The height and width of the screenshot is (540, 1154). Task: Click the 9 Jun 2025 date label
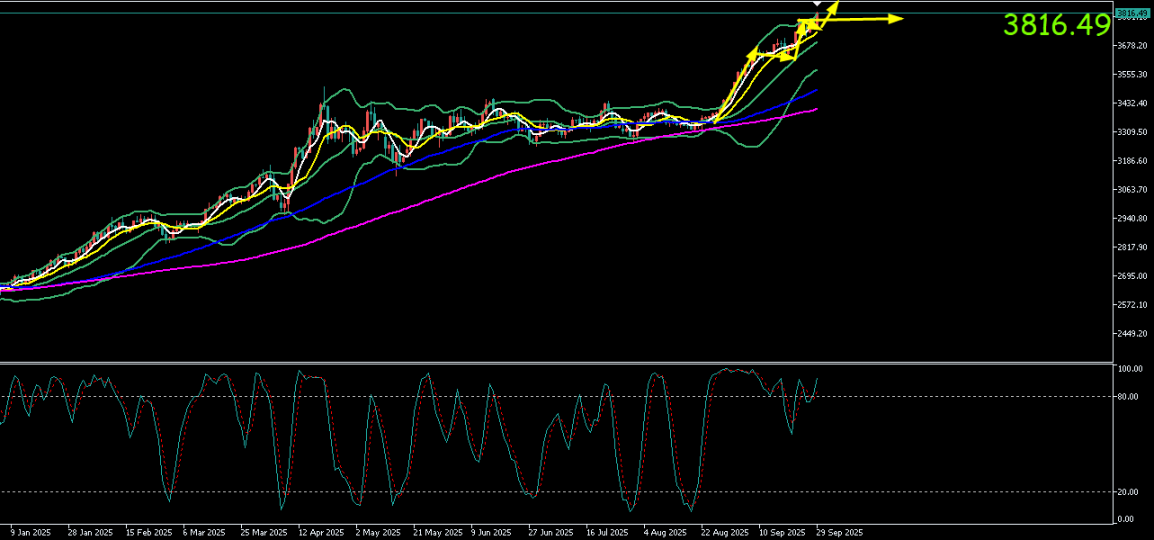[x=491, y=533]
